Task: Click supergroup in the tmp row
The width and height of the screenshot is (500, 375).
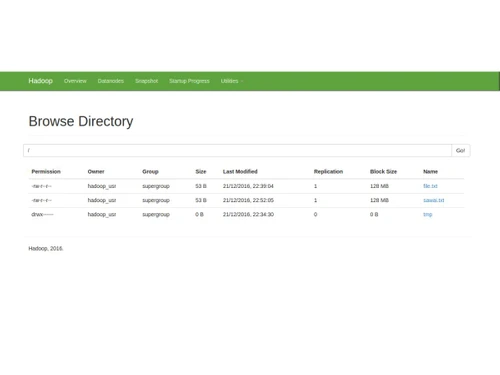Action: click(156, 214)
